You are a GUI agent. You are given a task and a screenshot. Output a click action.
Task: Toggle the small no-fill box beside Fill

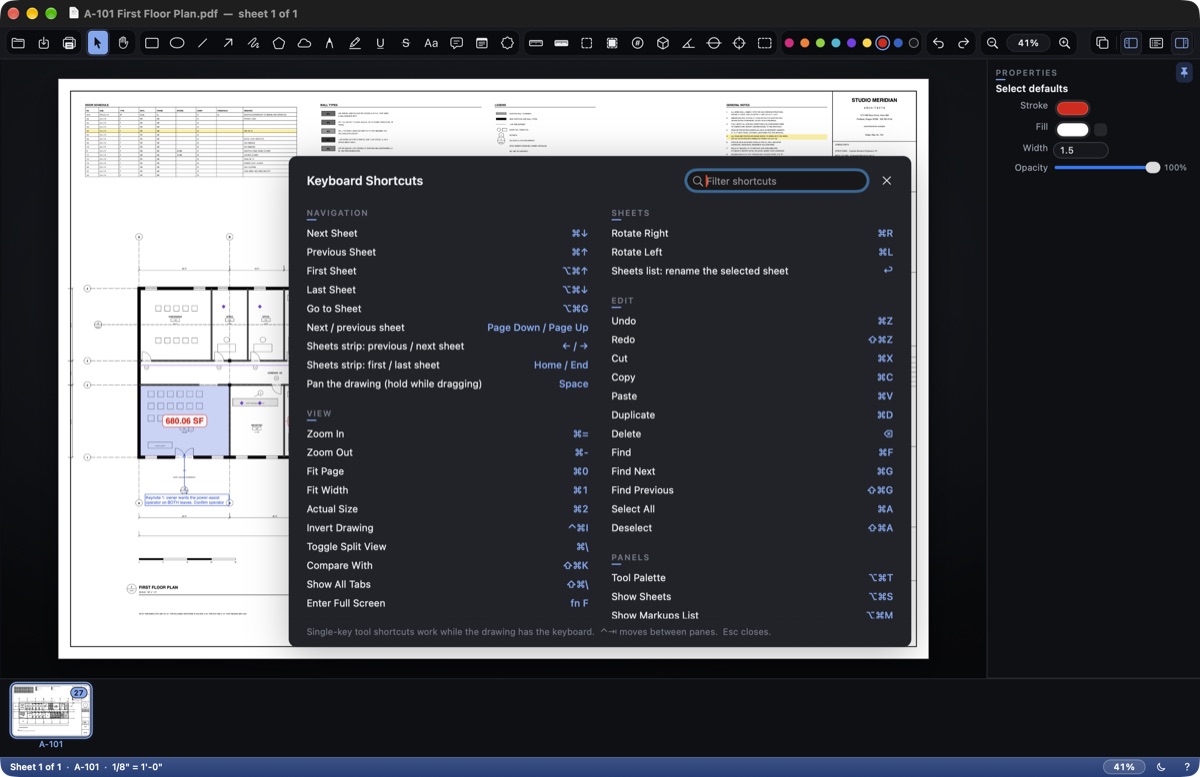pos(1101,129)
